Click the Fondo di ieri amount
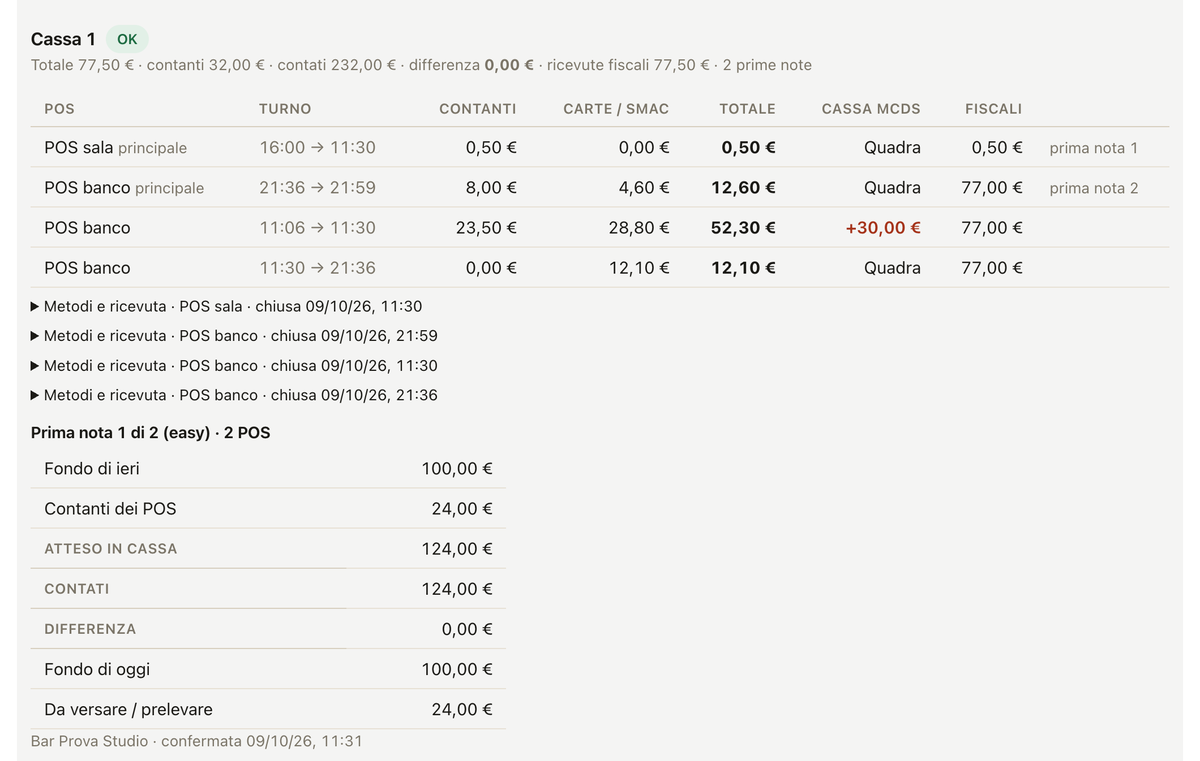Viewport: 1200px width, 761px height. [x=457, y=469]
